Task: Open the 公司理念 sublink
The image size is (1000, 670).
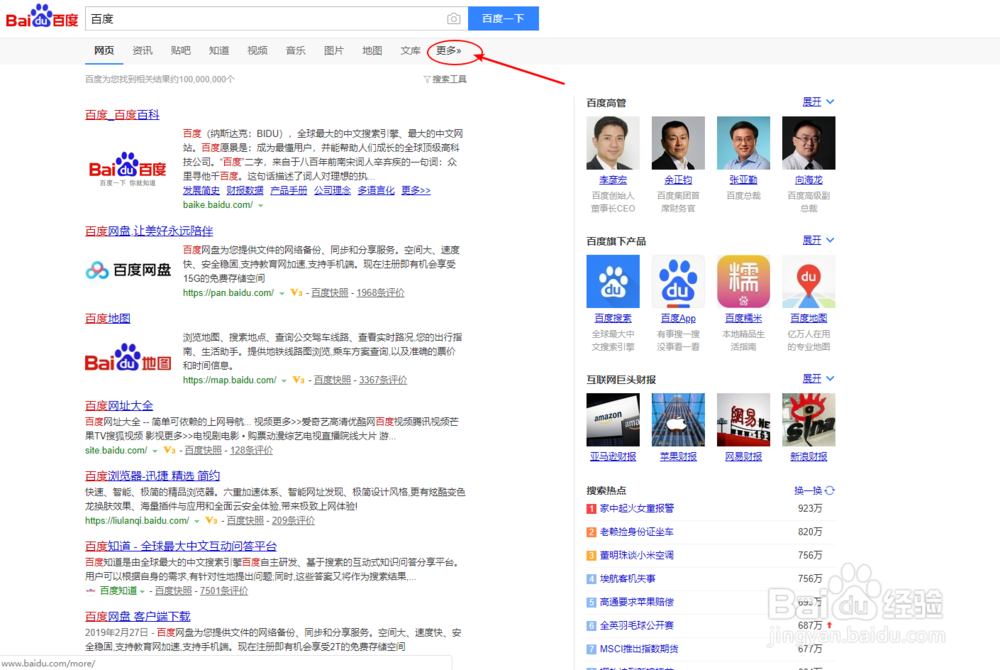Action: click(x=332, y=191)
